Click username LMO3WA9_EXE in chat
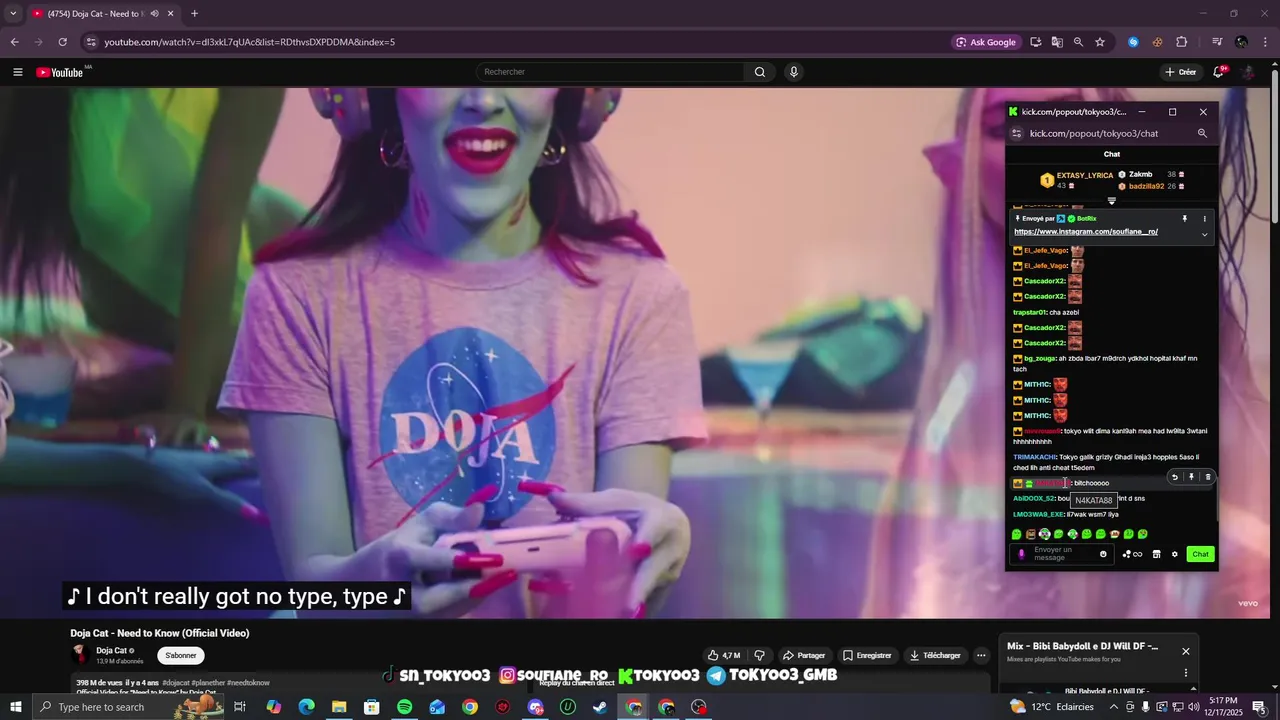The image size is (1280, 720). pyautogui.click(x=1039, y=514)
